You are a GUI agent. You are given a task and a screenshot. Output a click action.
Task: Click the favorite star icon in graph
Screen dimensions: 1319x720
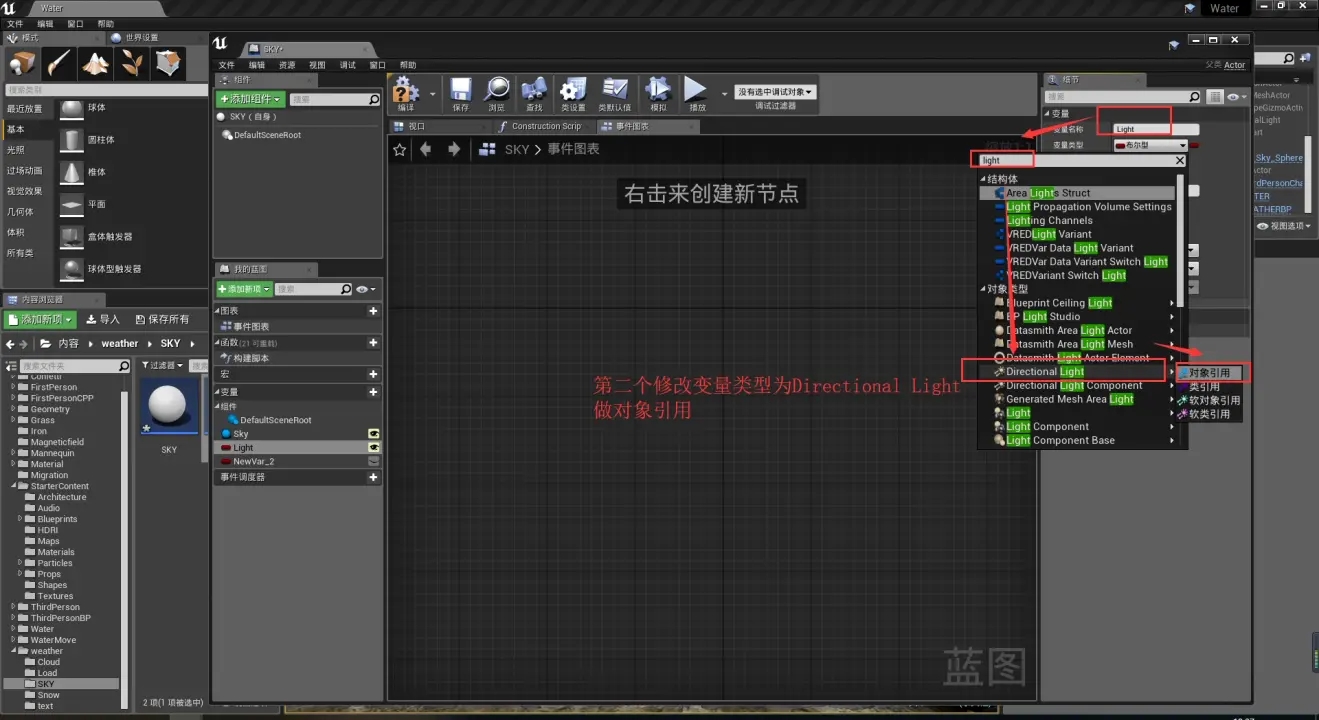[x=400, y=149]
